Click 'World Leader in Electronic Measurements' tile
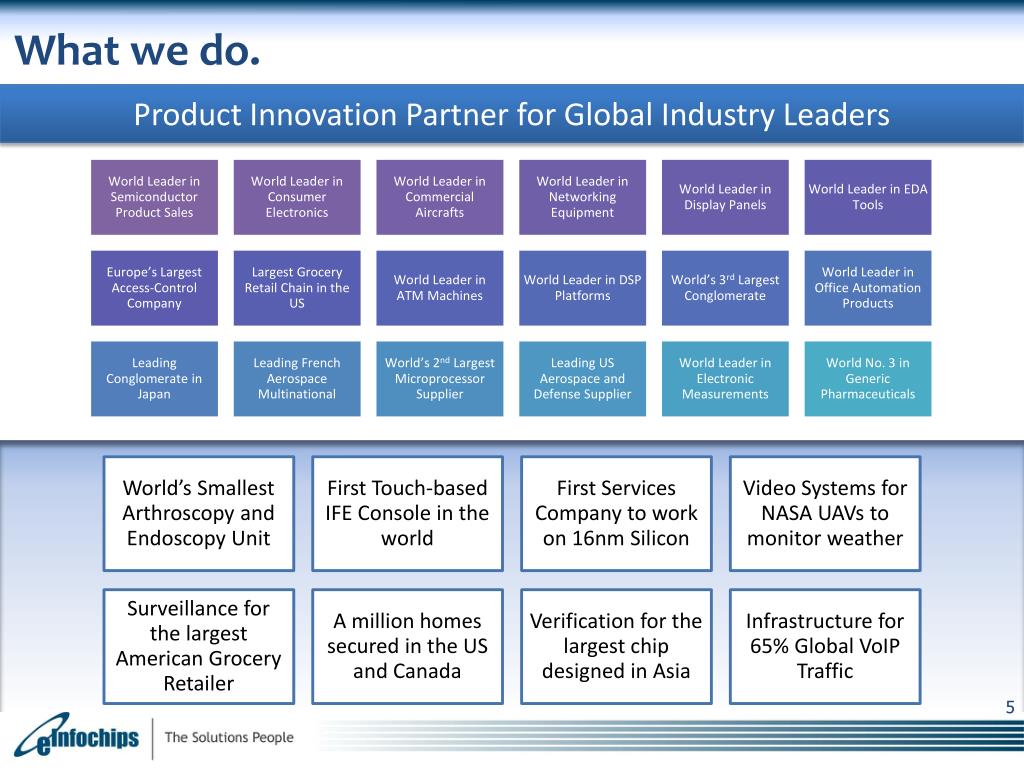 (725, 379)
